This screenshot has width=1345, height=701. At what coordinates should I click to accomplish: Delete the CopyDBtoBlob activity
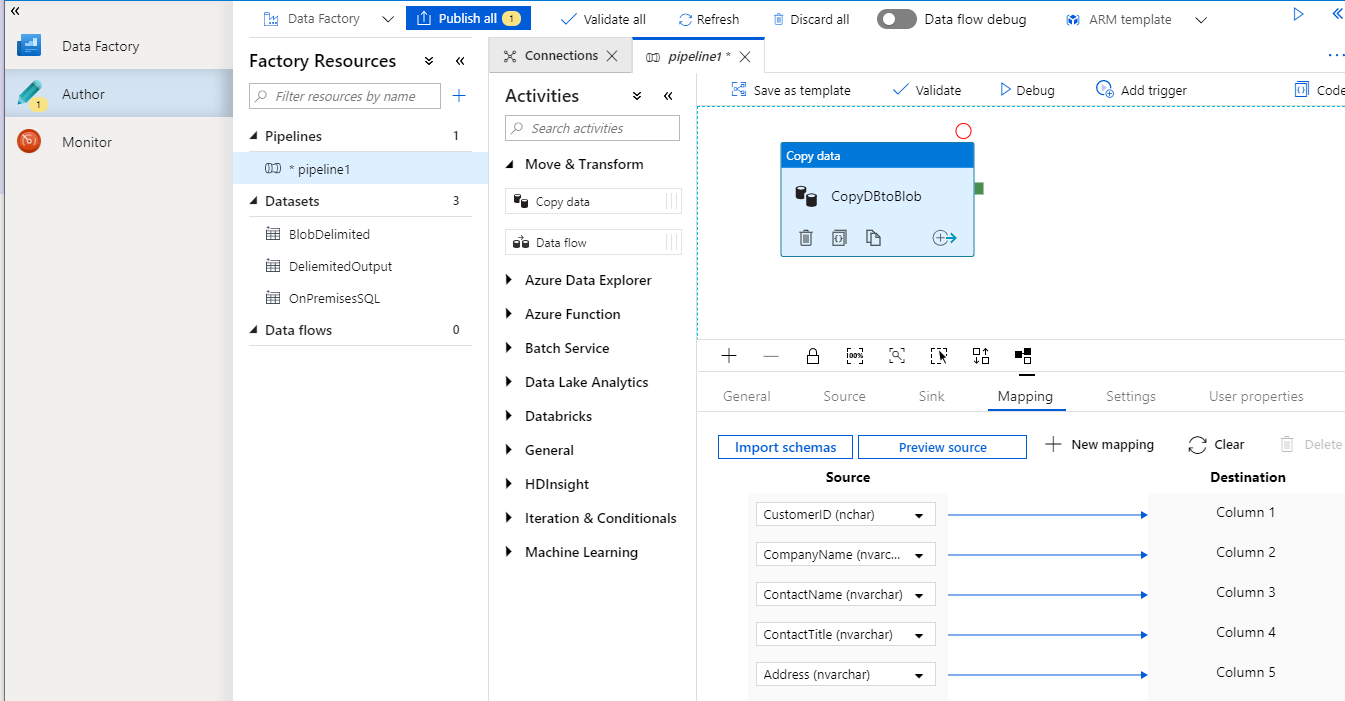[x=805, y=238]
